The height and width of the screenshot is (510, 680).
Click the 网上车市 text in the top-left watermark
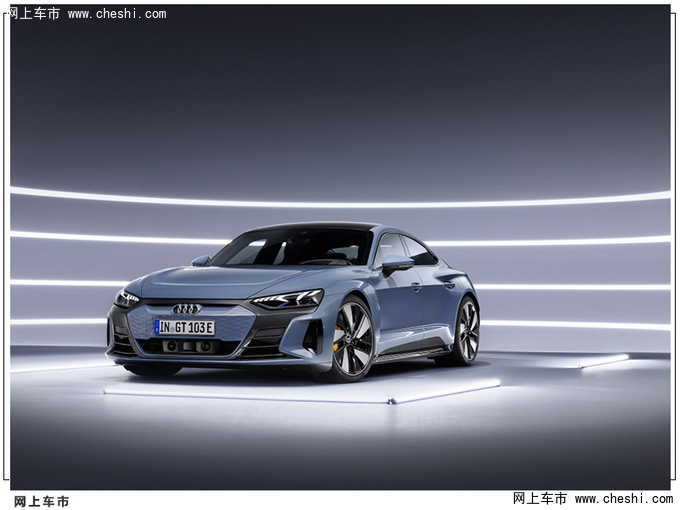pos(35,14)
